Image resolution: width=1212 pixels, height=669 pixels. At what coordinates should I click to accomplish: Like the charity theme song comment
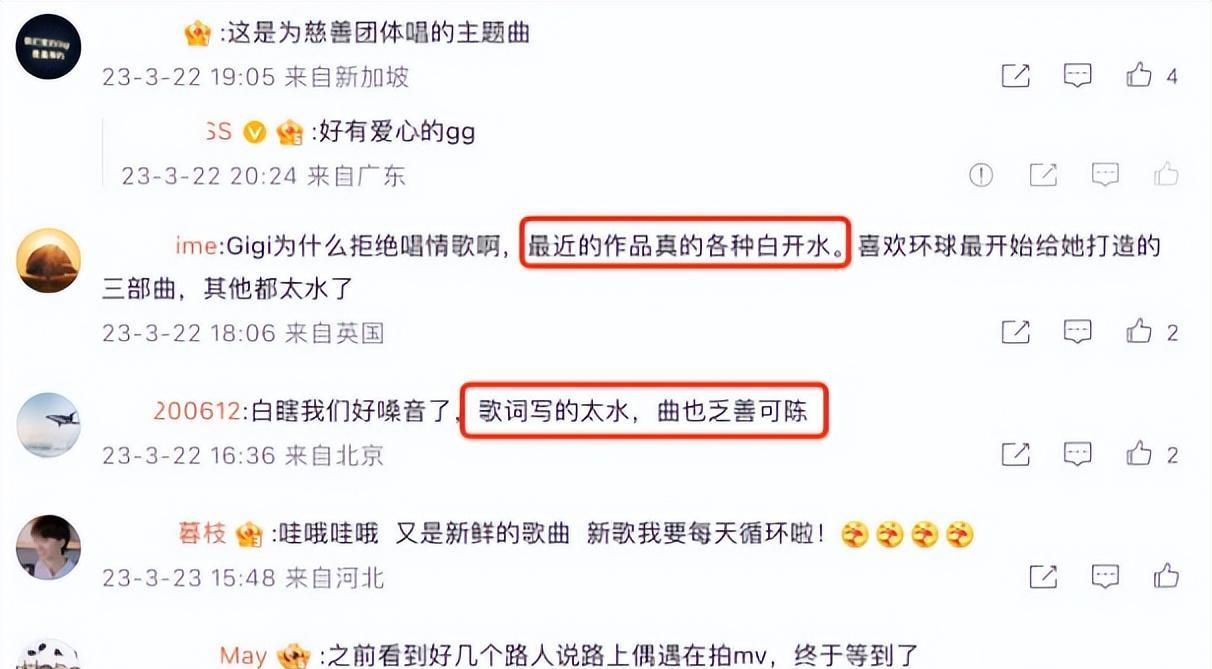pyautogui.click(x=1139, y=75)
